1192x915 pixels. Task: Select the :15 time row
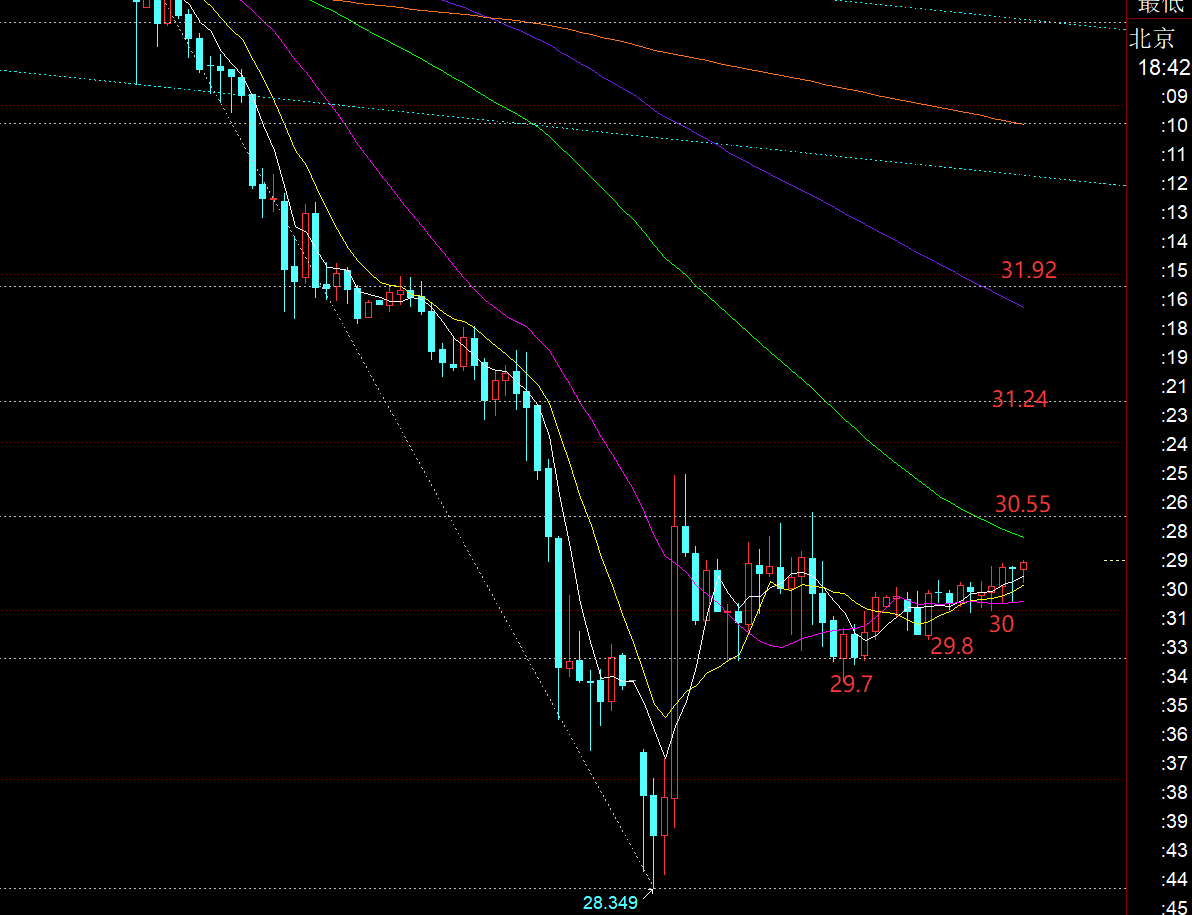click(1175, 271)
